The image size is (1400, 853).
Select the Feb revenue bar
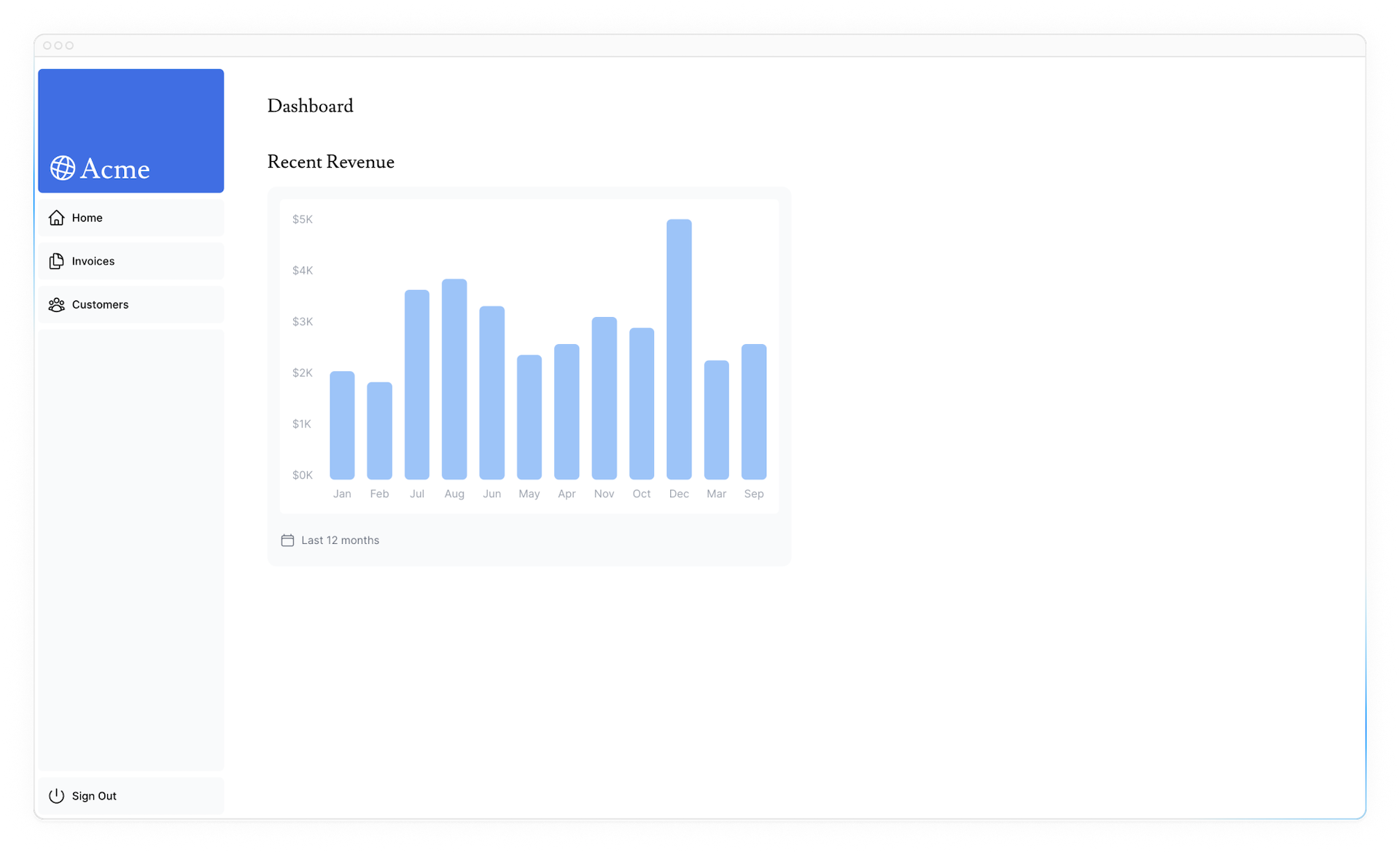coord(379,430)
